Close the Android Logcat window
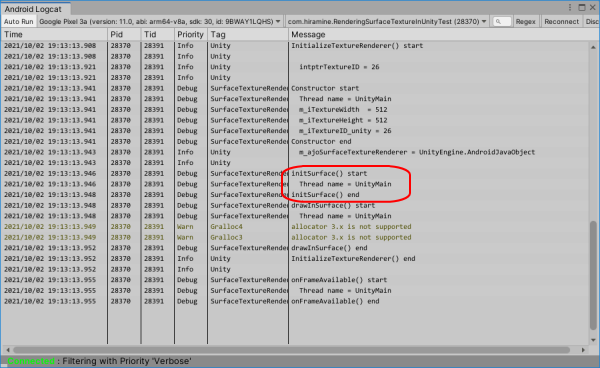The image size is (600, 368). tap(593, 7)
